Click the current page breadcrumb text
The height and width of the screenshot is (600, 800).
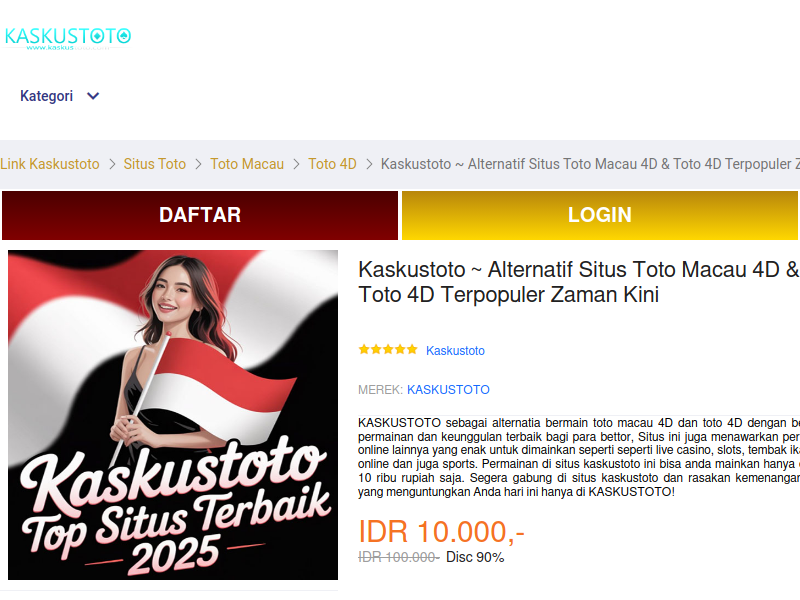[x=590, y=164]
